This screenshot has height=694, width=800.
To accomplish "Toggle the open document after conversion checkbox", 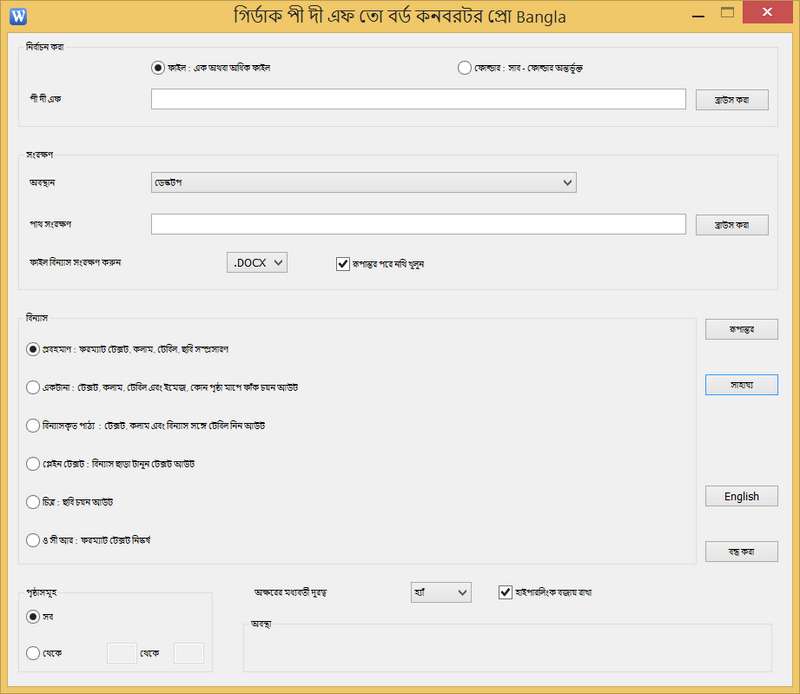I will (x=343, y=264).
